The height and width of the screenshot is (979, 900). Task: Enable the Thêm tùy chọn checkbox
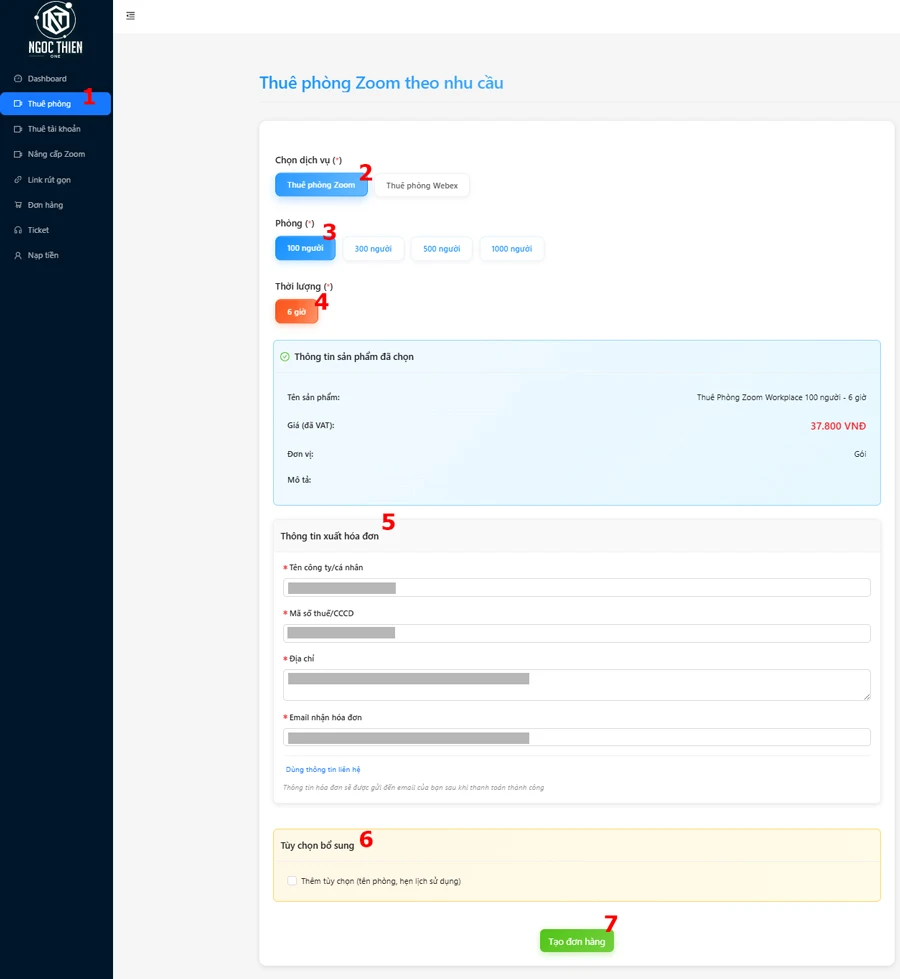pos(292,881)
